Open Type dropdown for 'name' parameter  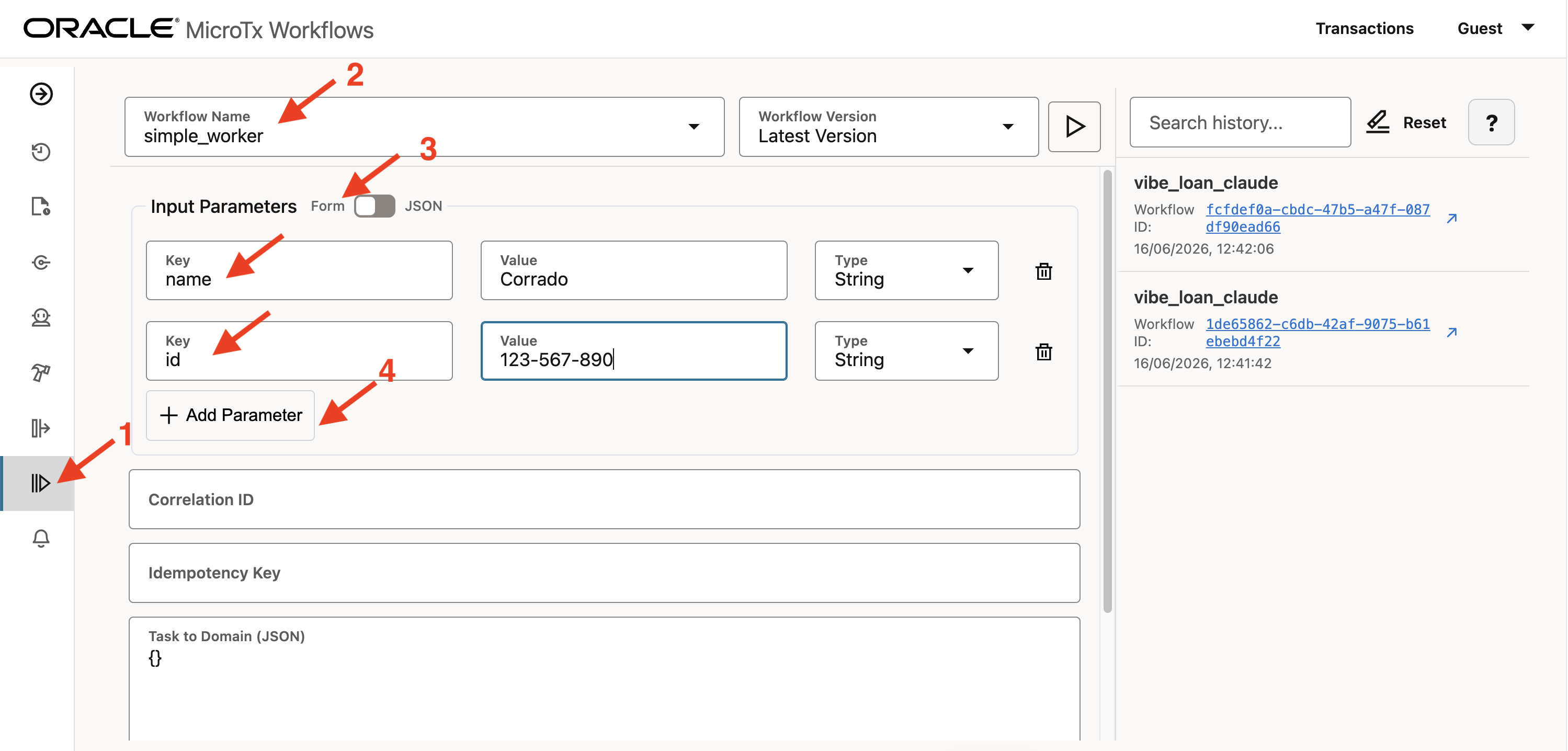pos(906,270)
